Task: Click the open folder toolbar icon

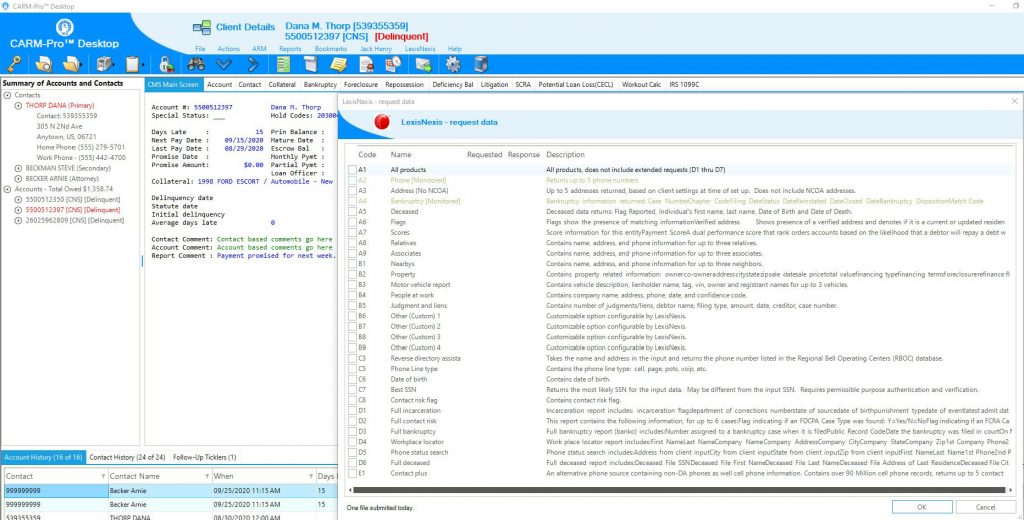Action: [x=72, y=64]
